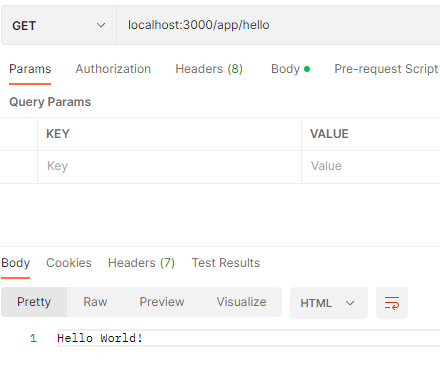440x367 pixels.
Task: Expand the HTML format dropdown
Action: tap(329, 303)
